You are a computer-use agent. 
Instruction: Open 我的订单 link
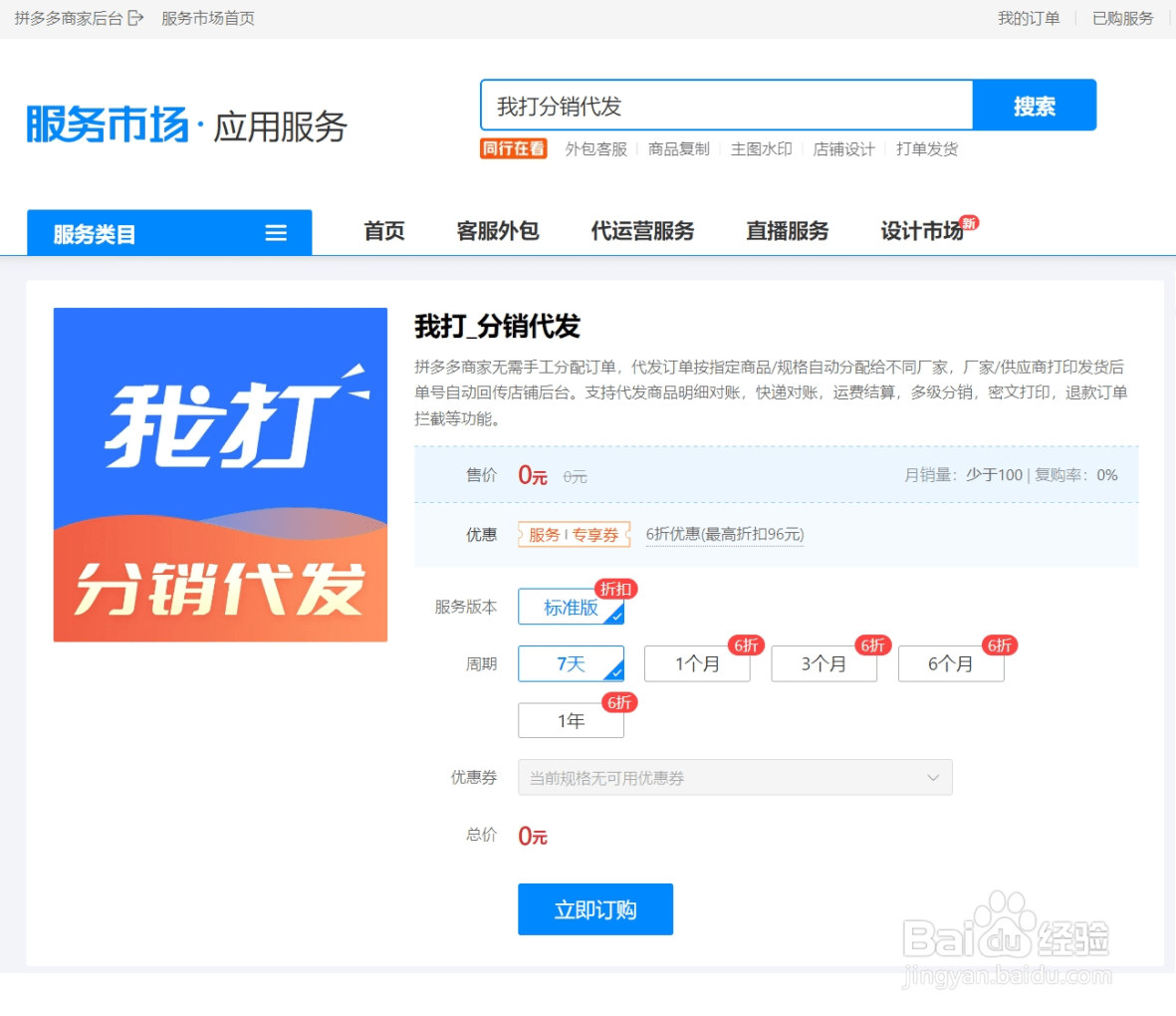[x=1029, y=18]
